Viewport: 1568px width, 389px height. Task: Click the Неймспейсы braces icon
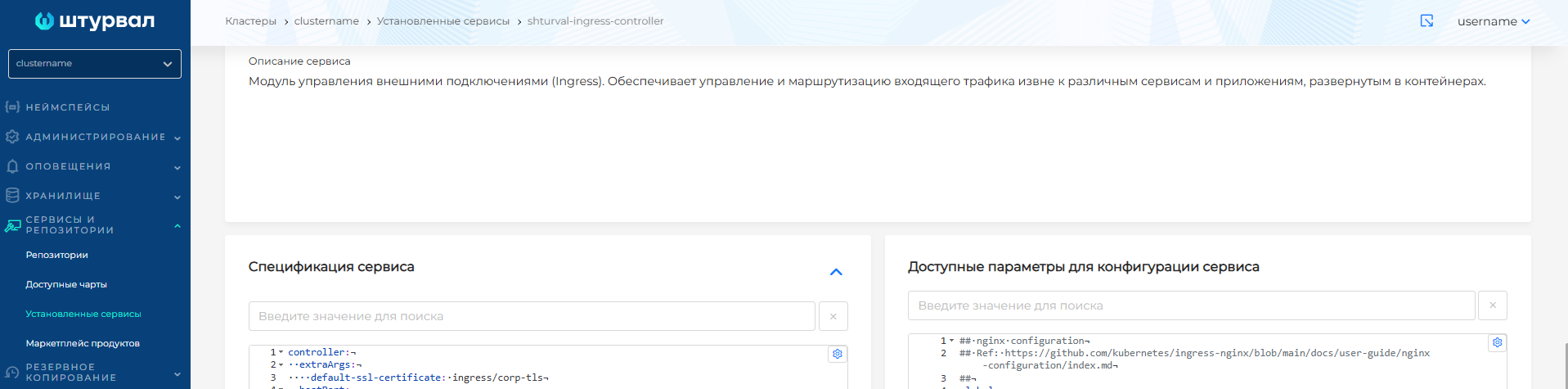[12, 107]
